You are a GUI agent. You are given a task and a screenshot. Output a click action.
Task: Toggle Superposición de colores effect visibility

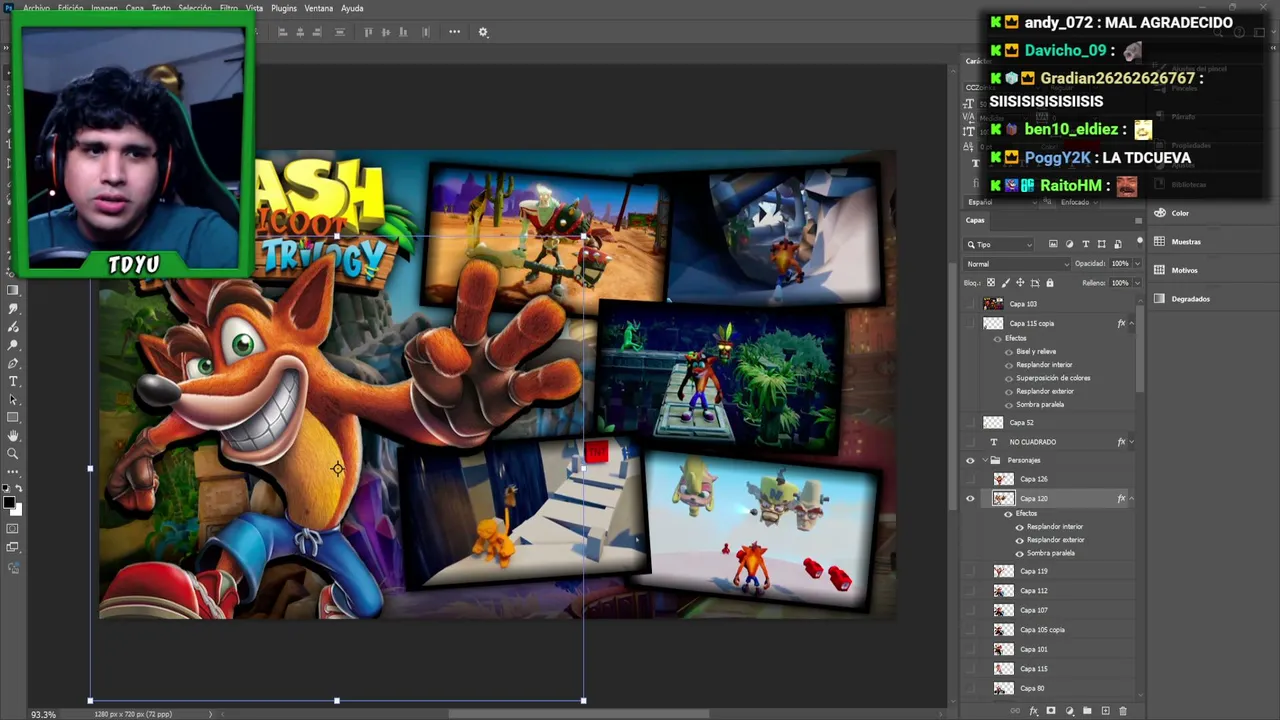(x=1008, y=378)
